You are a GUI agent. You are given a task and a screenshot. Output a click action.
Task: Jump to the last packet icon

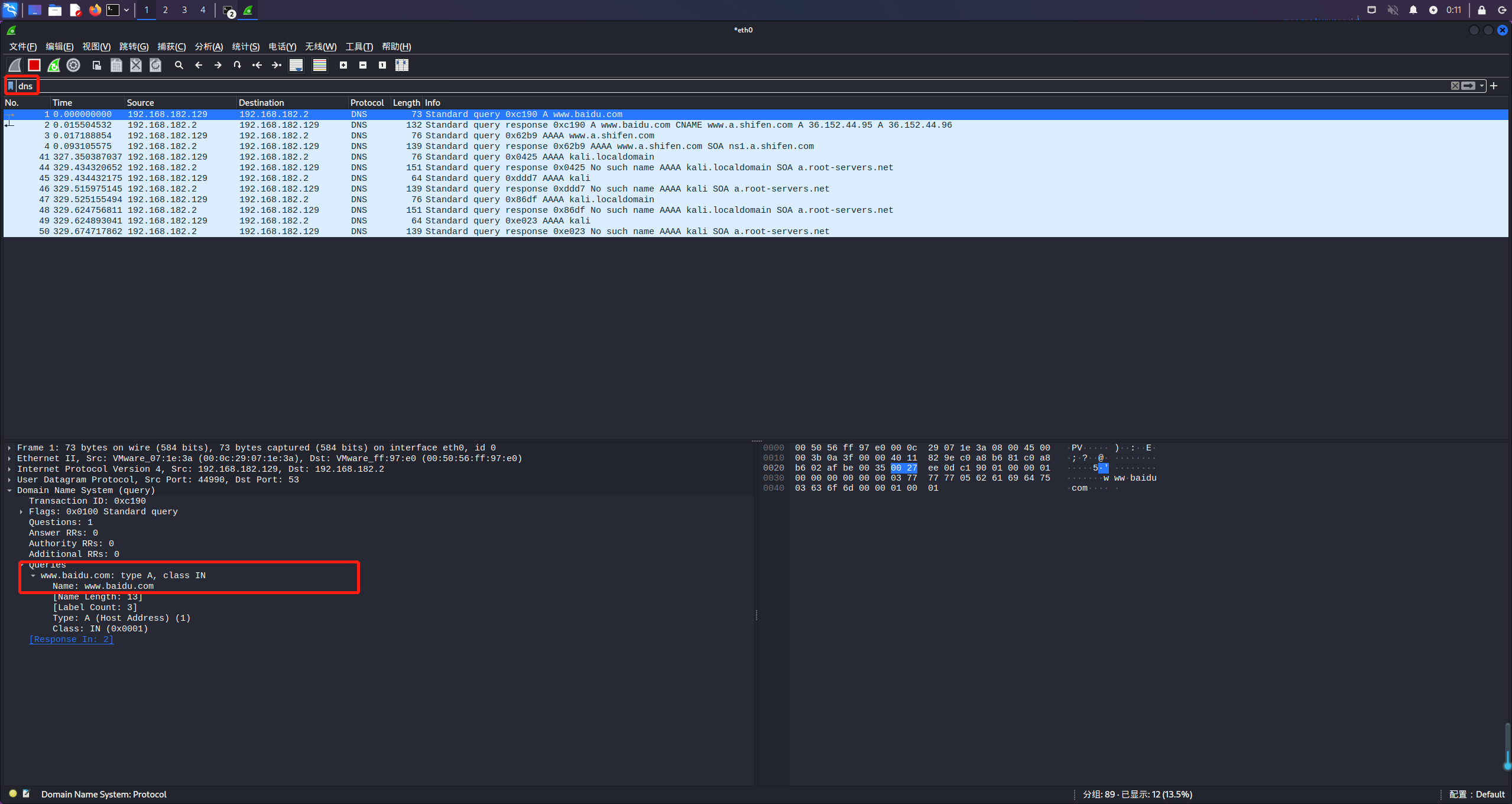(277, 65)
